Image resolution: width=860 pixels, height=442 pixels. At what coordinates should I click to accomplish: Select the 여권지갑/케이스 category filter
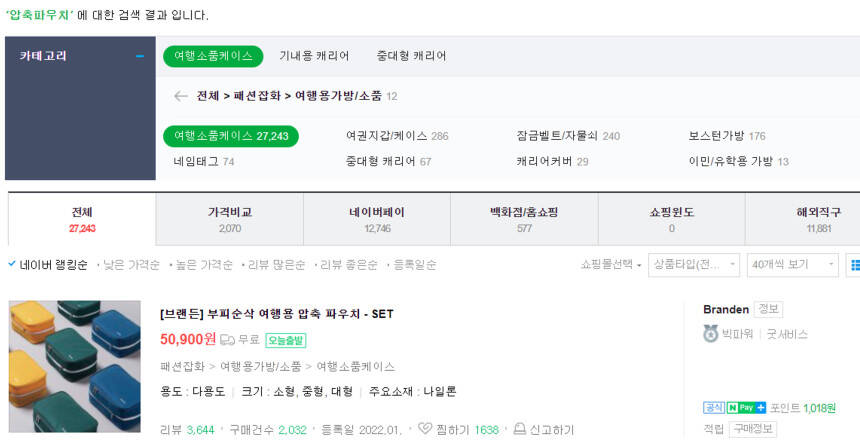click(x=397, y=136)
